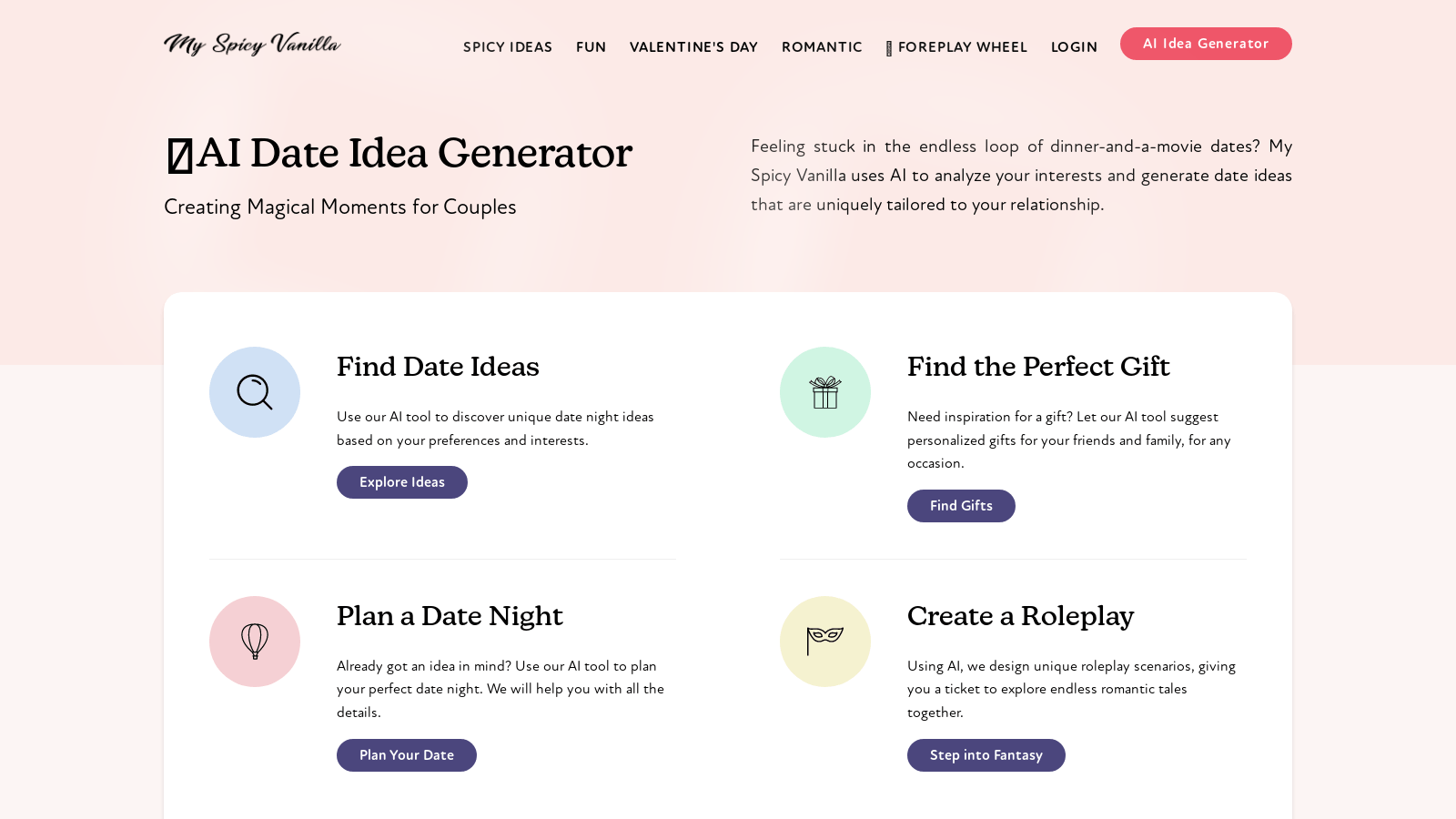
Task: Click the Create a Roleplay heading
Action: click(1020, 616)
